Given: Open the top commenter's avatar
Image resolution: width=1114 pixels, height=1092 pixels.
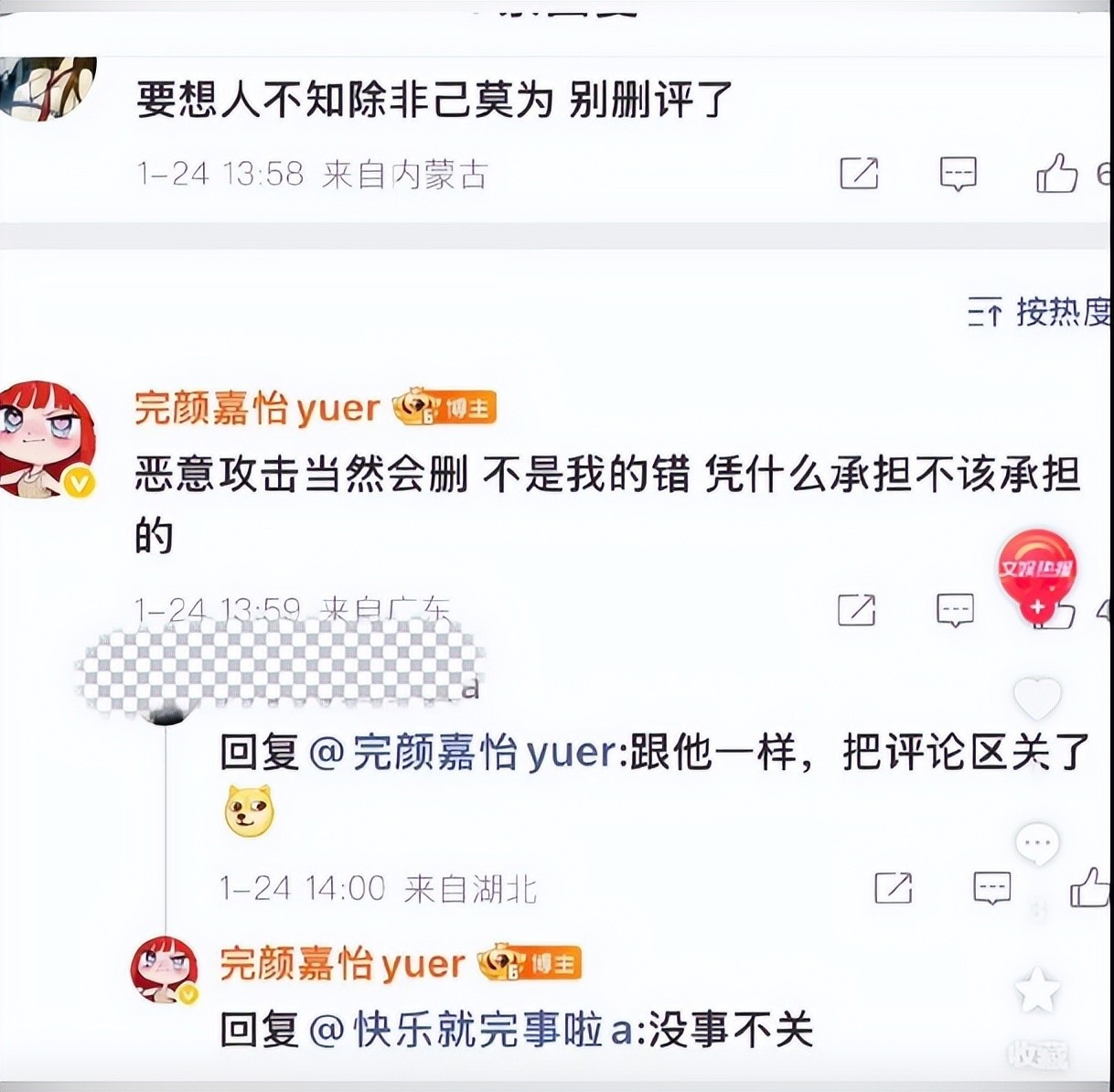Looking at the screenshot, I should [x=46, y=87].
